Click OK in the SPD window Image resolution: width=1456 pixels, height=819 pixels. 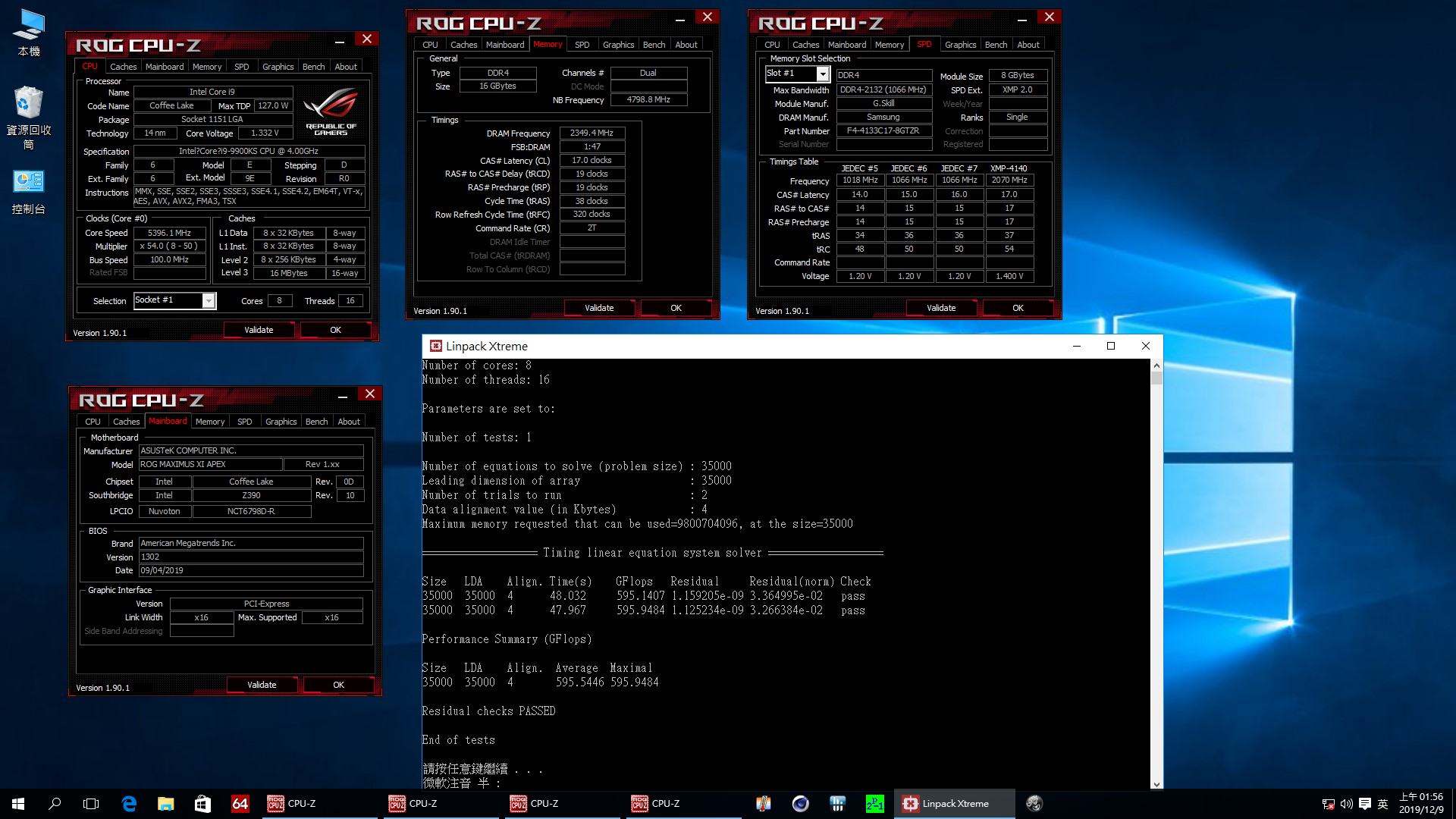[1018, 308]
